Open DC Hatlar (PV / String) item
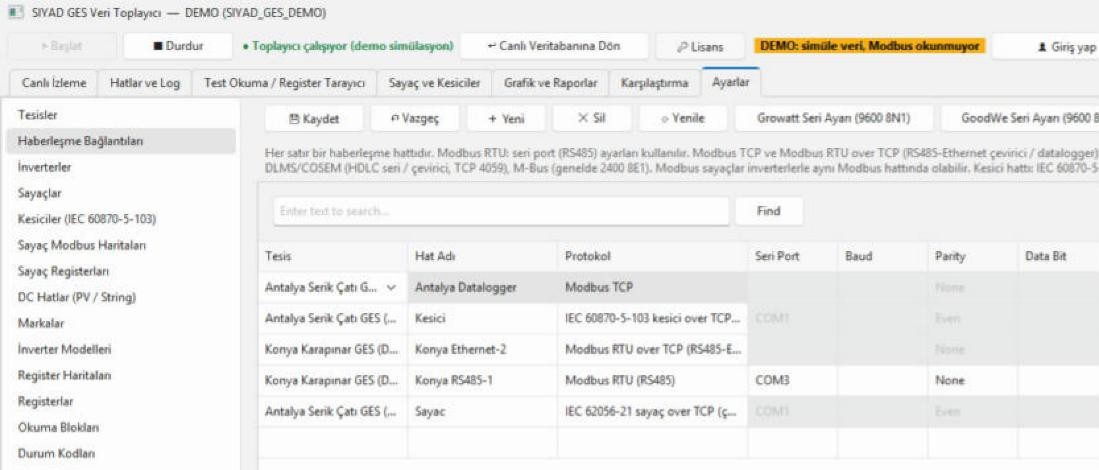 tap(119, 297)
